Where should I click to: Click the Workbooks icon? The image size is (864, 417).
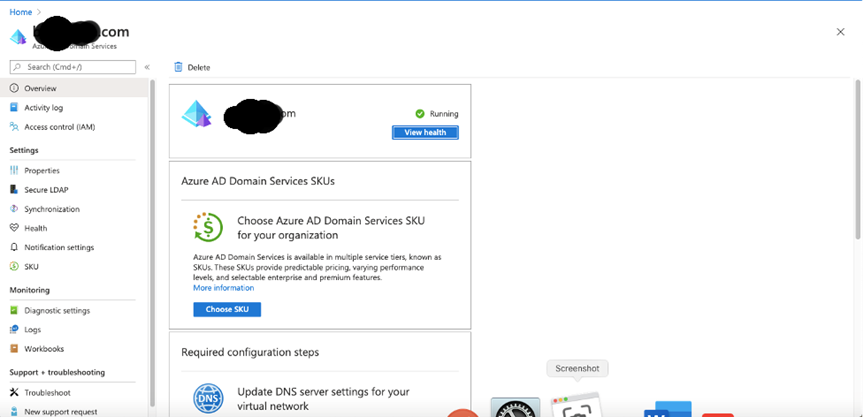[x=14, y=349]
